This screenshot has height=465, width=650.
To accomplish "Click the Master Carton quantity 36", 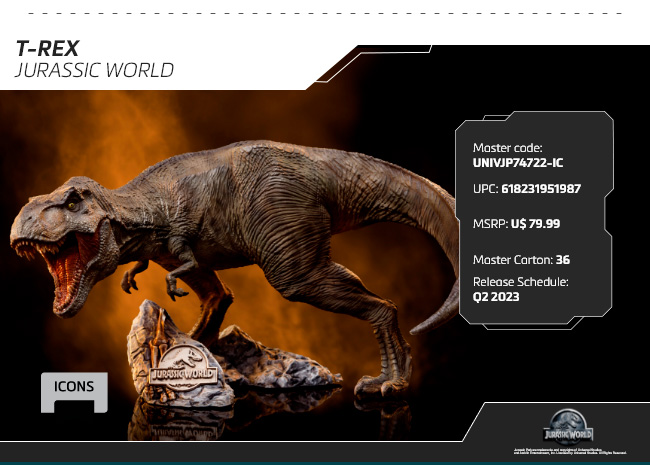I will coord(563,260).
